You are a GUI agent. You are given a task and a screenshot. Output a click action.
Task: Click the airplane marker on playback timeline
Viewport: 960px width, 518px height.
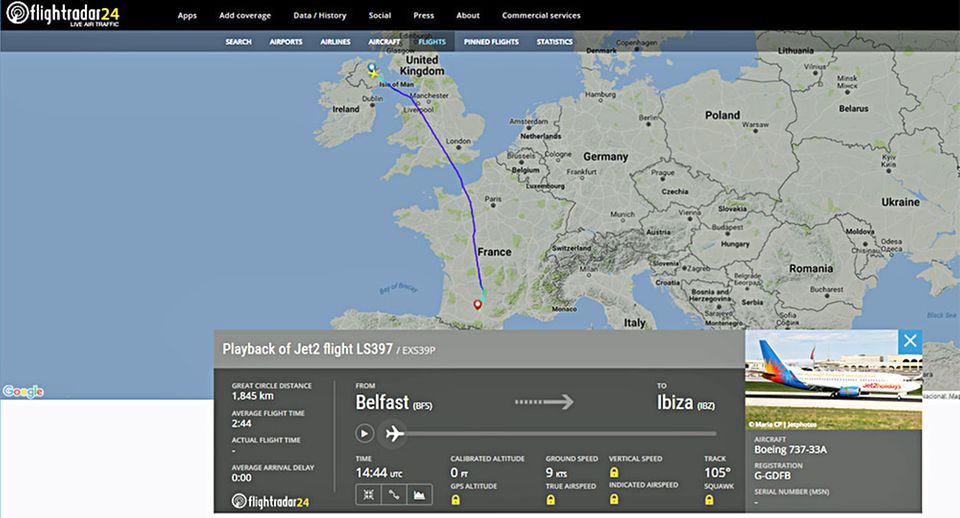pos(394,433)
